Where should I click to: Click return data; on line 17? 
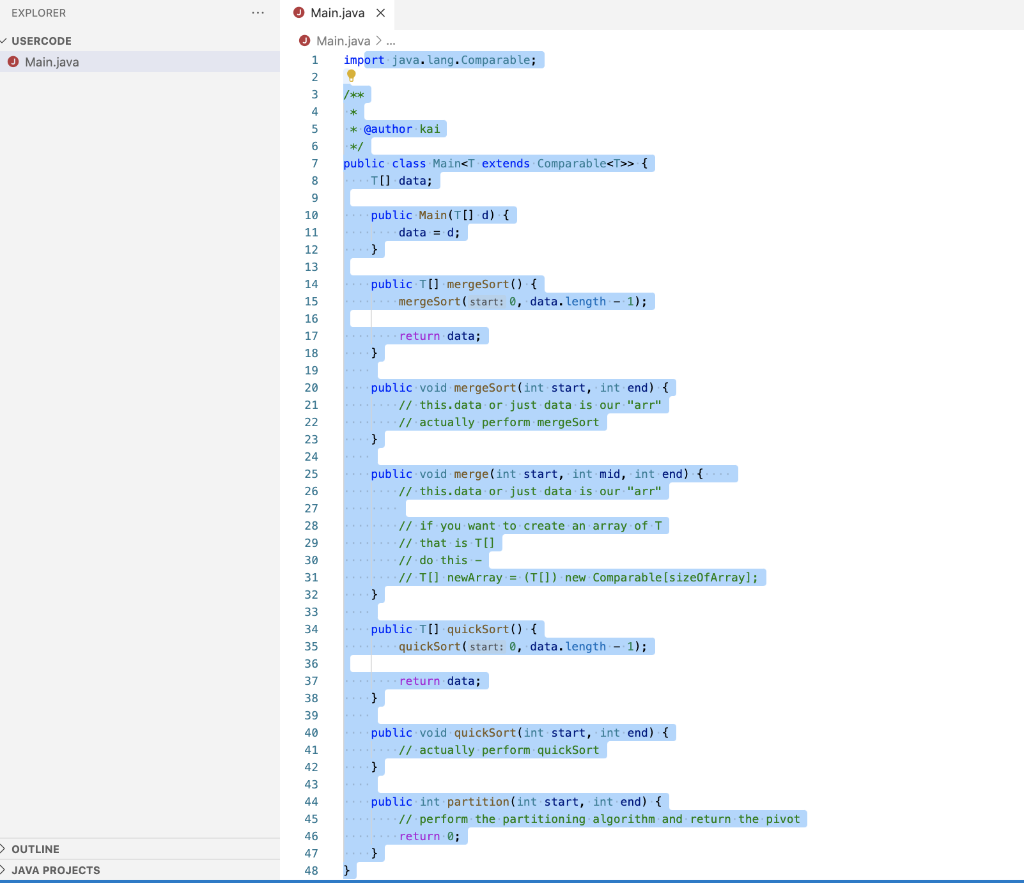coord(440,336)
